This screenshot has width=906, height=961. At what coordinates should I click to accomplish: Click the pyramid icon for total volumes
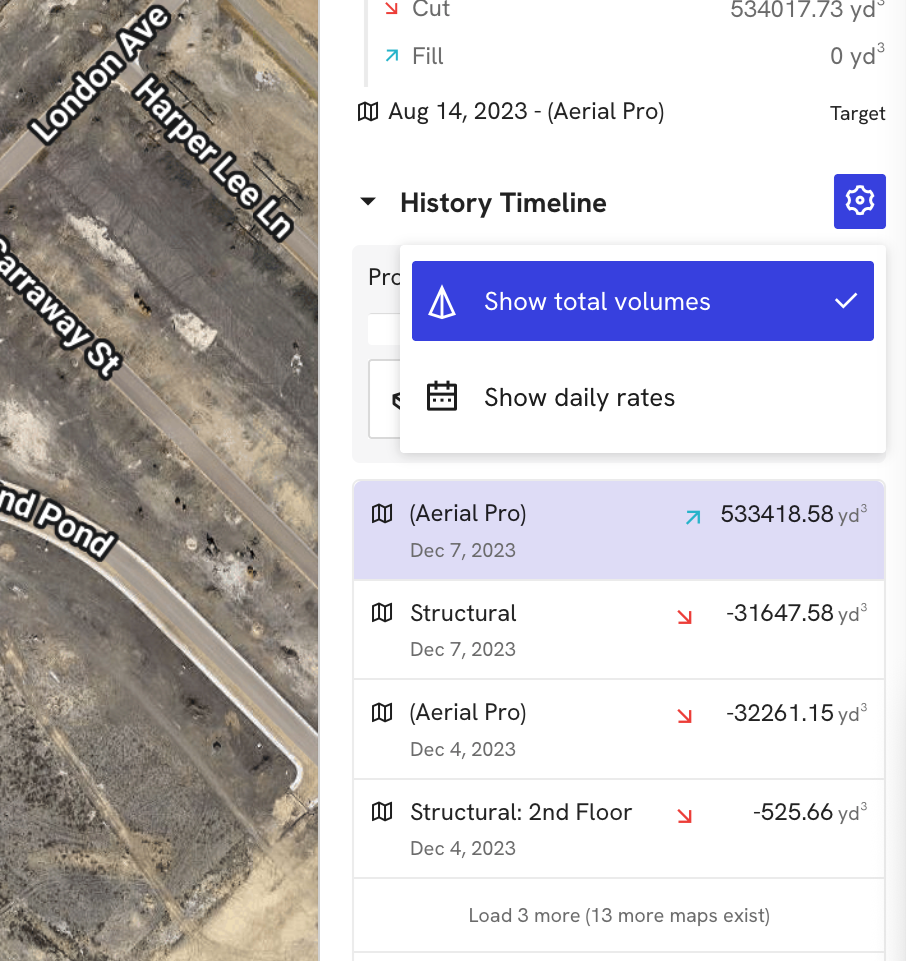click(442, 302)
